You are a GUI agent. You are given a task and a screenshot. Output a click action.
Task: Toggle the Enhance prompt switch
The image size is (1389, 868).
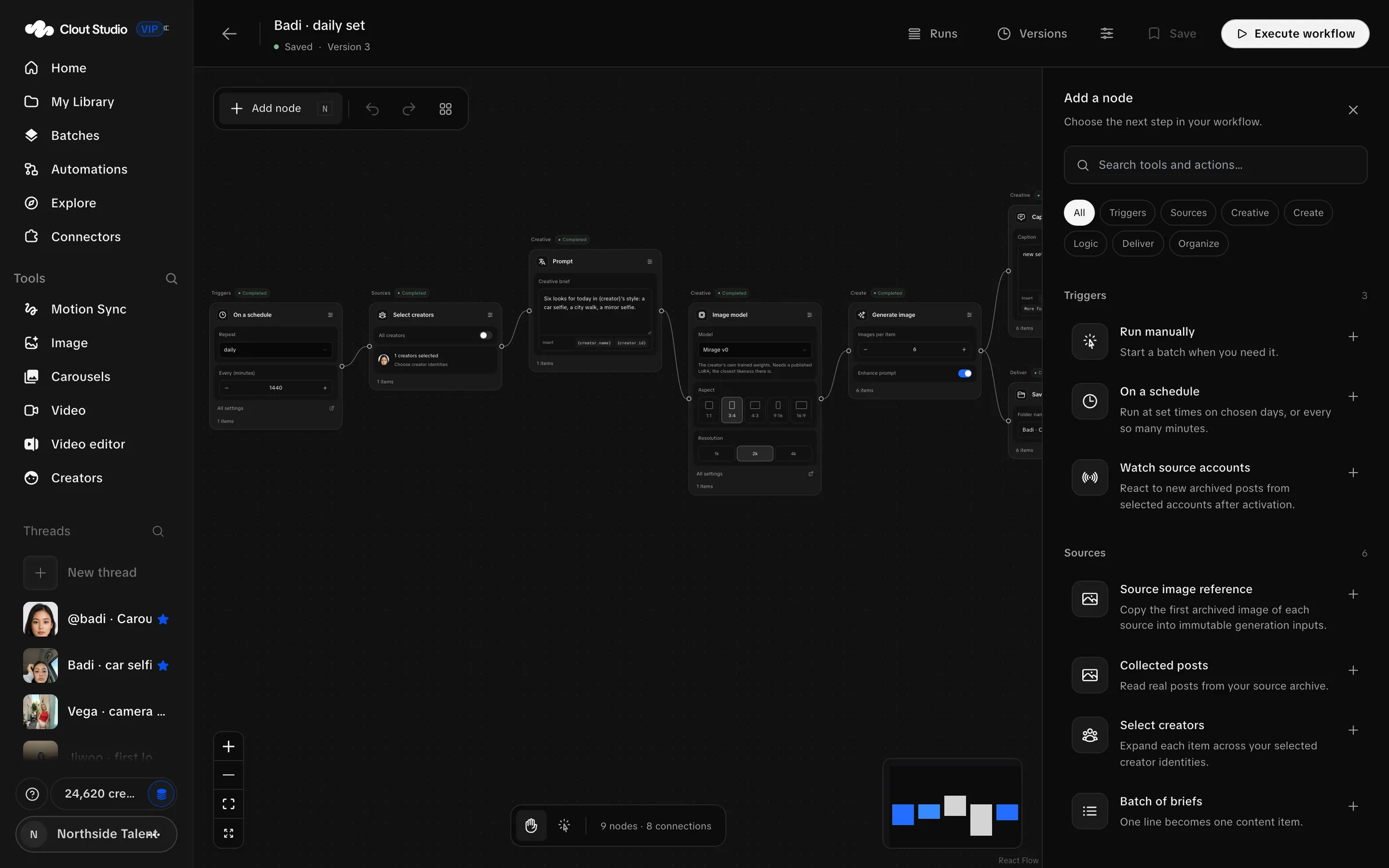(x=964, y=373)
